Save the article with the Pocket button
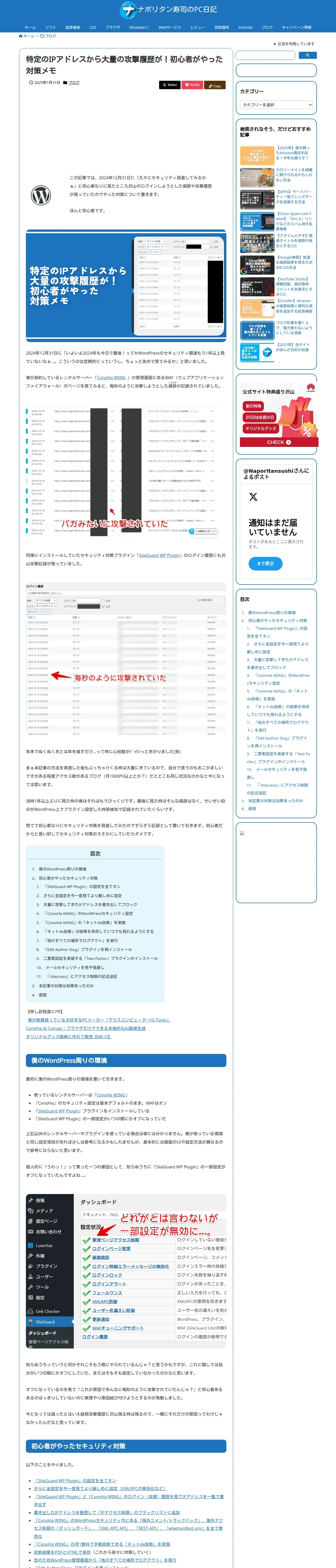The image size is (336, 1568). pos(193,85)
